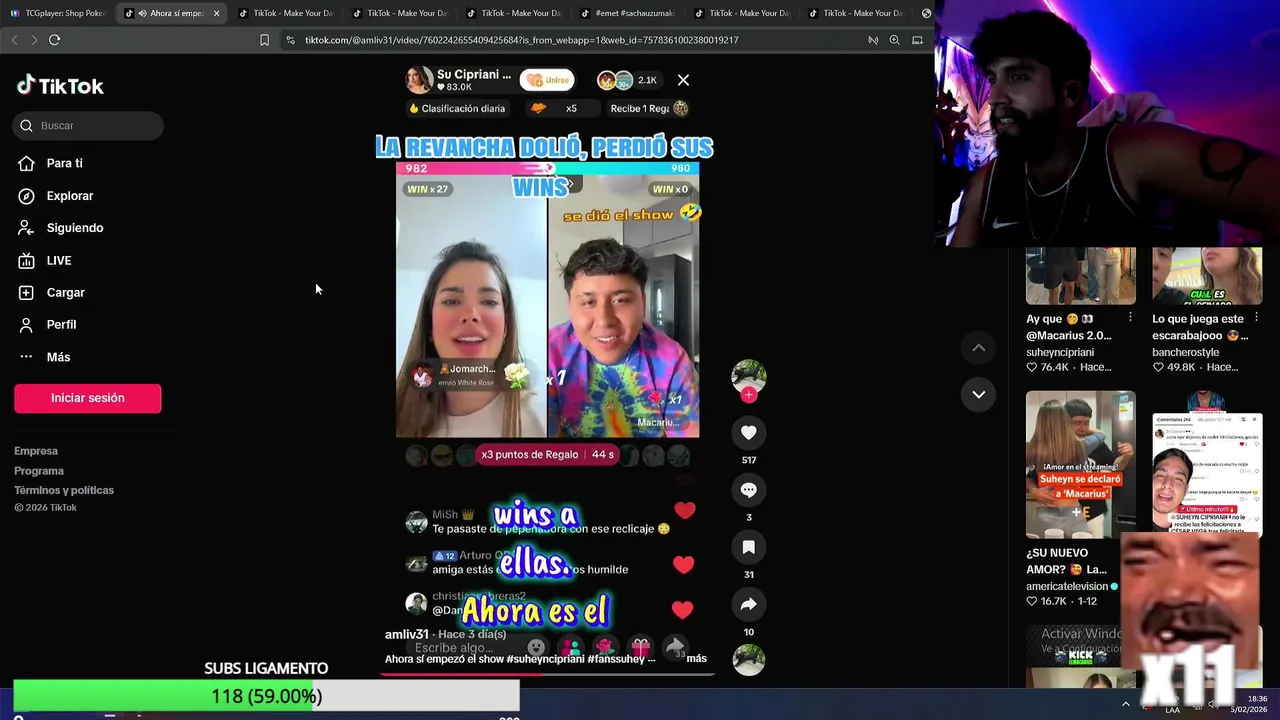The width and height of the screenshot is (1280, 720).
Task: Open the spinning sound disc thumbnail
Action: click(x=748, y=660)
